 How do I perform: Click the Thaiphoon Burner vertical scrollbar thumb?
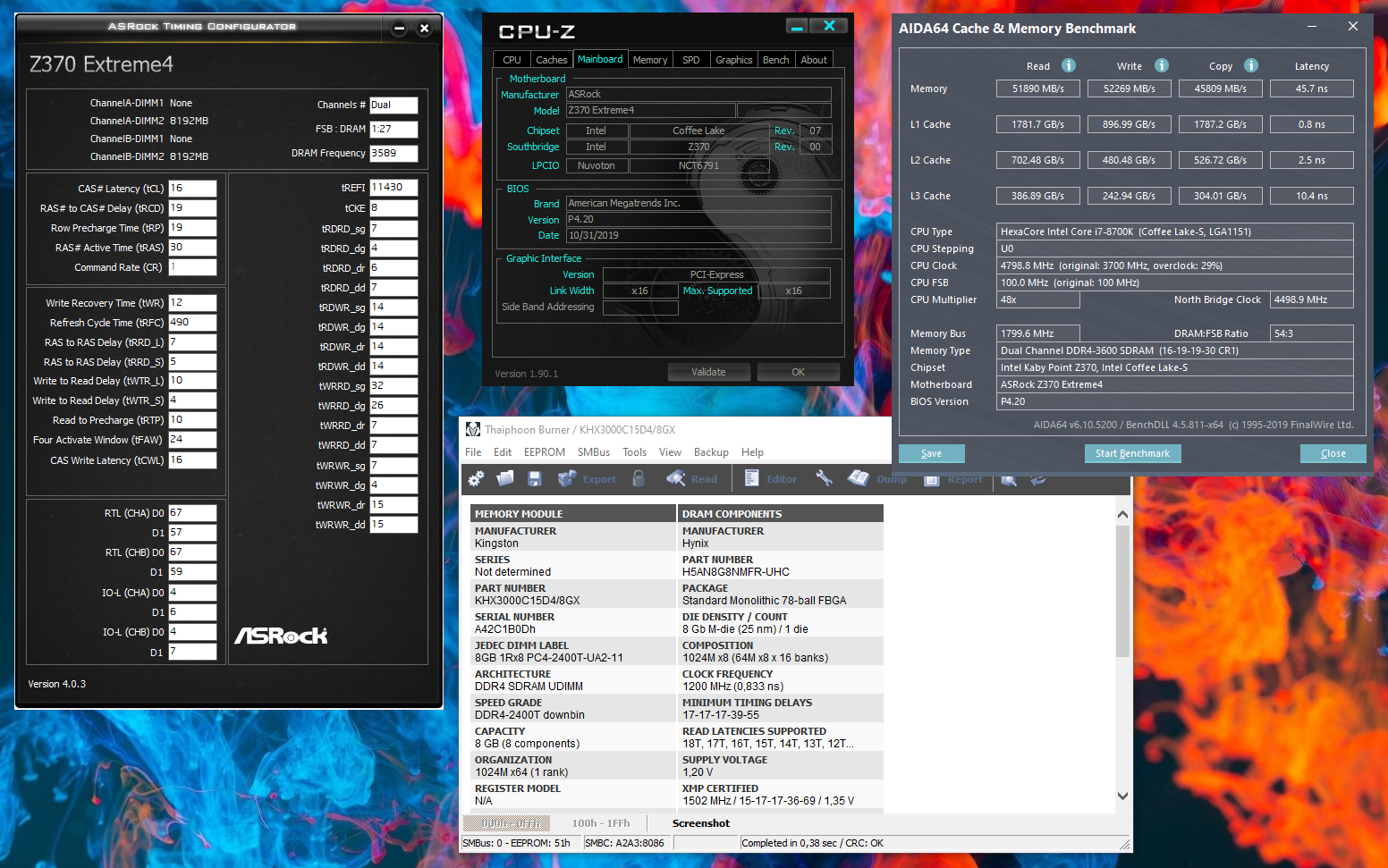tap(1122, 591)
